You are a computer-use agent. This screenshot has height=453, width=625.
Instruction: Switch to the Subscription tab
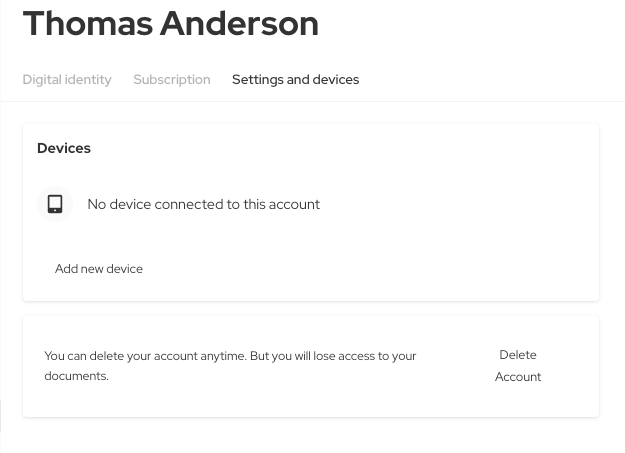[x=172, y=79]
